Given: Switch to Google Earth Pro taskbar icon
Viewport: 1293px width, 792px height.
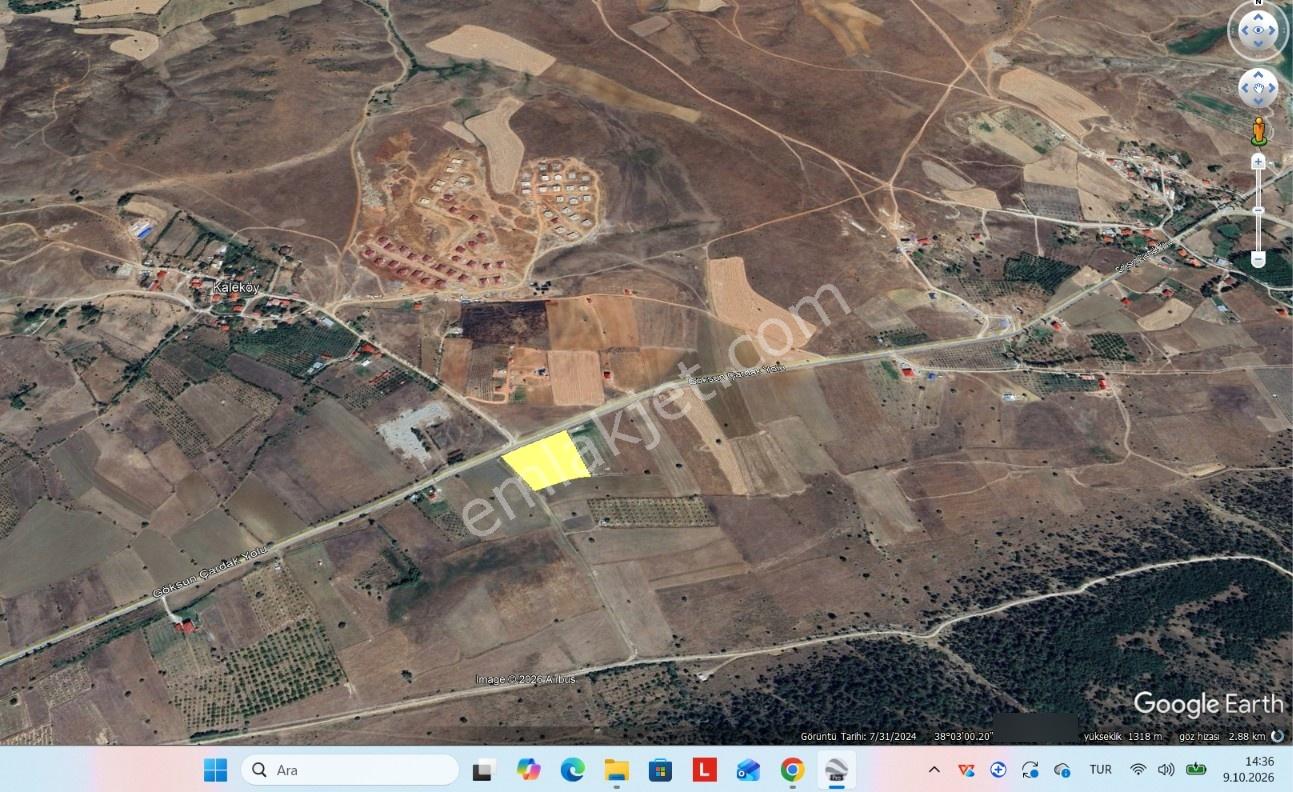Looking at the screenshot, I should tap(836, 770).
